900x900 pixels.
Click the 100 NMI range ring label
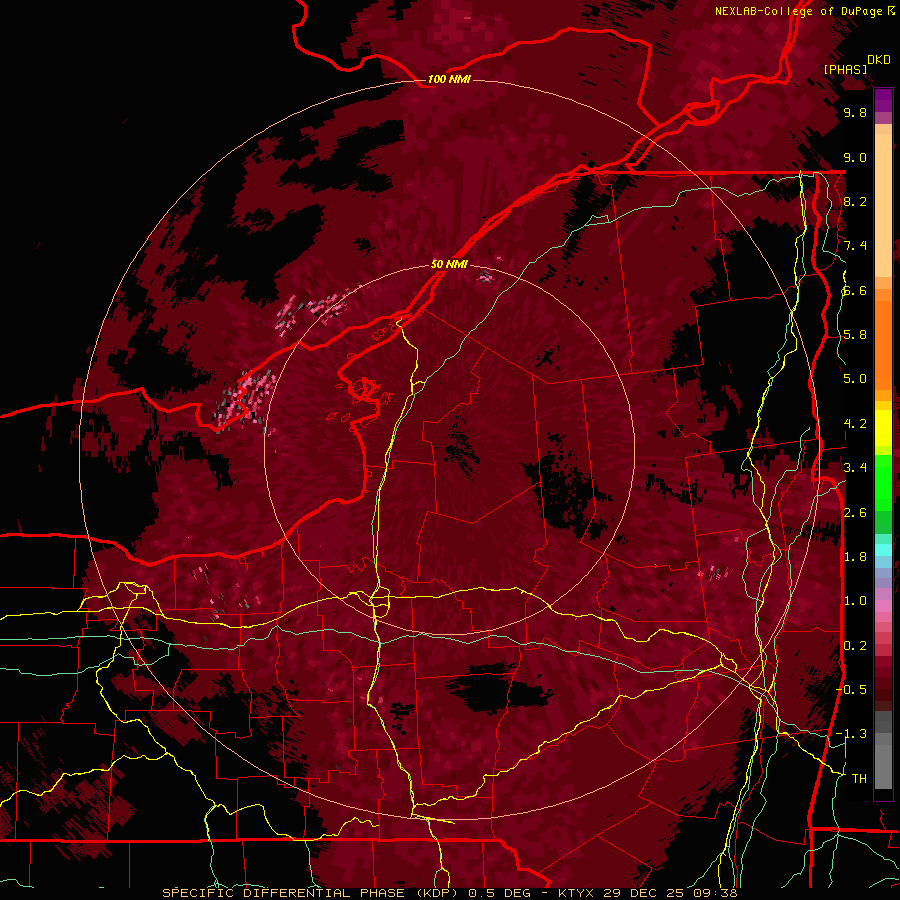(449, 79)
